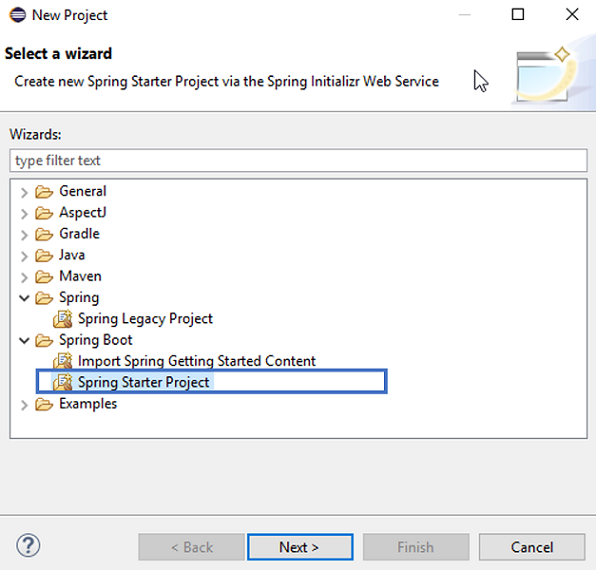The width and height of the screenshot is (596, 570).
Task: Select Spring Legacy Project entry
Action: coord(145,319)
